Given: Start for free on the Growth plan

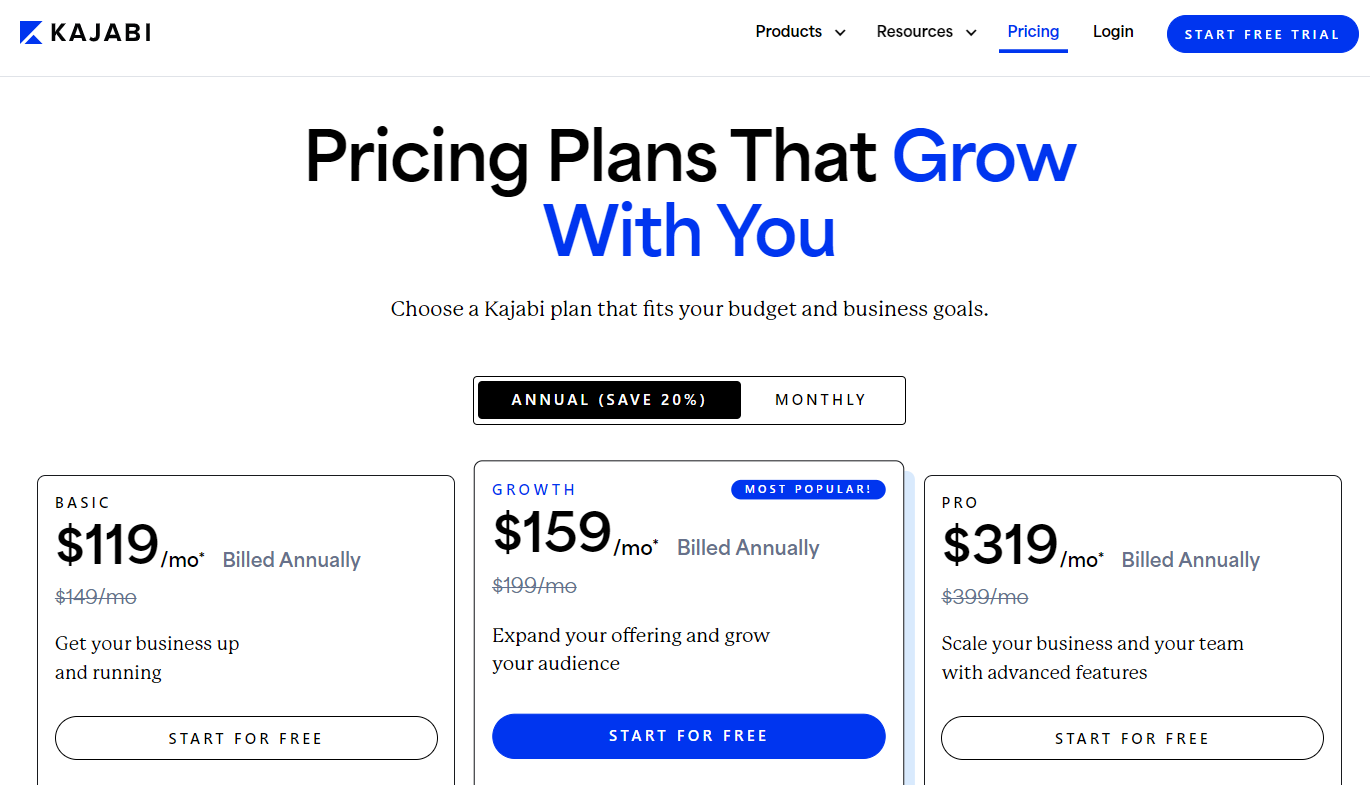Looking at the screenshot, I should (x=689, y=736).
